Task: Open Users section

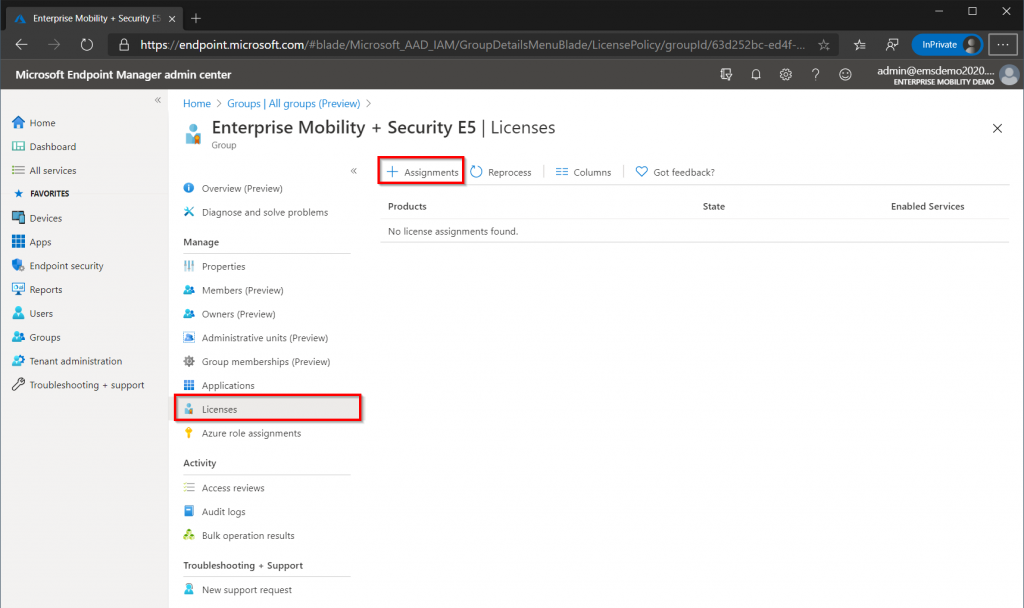Action: (32, 313)
